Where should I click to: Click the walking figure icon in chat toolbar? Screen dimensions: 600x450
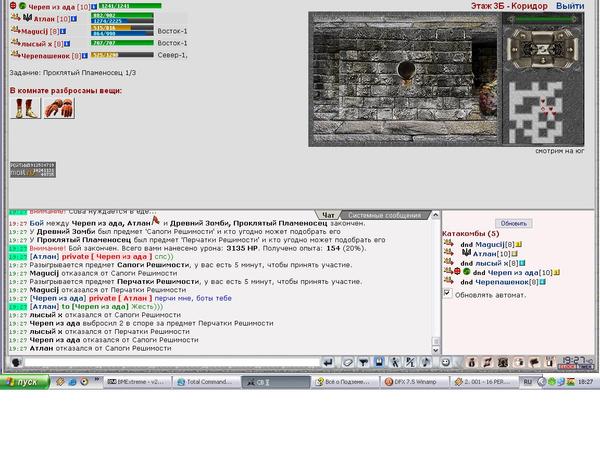click(395, 362)
